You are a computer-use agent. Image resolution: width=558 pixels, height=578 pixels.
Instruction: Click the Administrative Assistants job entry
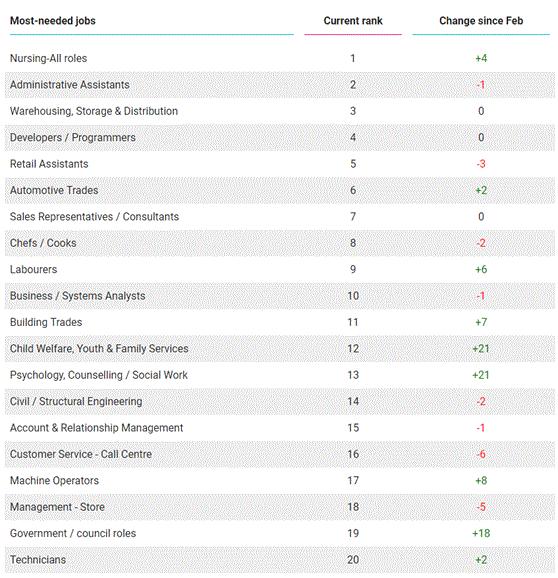click(70, 85)
